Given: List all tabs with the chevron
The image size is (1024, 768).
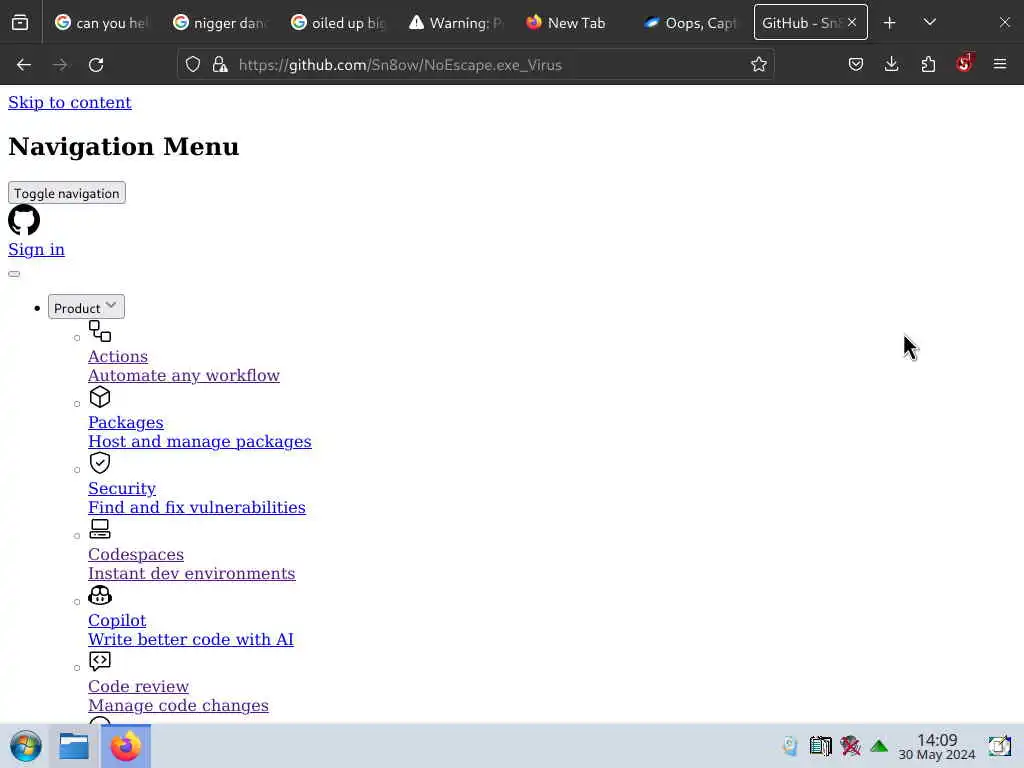Looking at the screenshot, I should click(x=930, y=23).
